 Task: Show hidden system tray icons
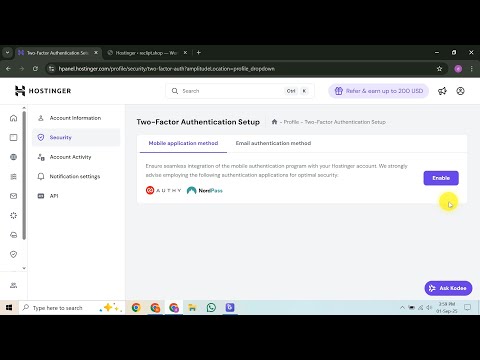(402, 307)
